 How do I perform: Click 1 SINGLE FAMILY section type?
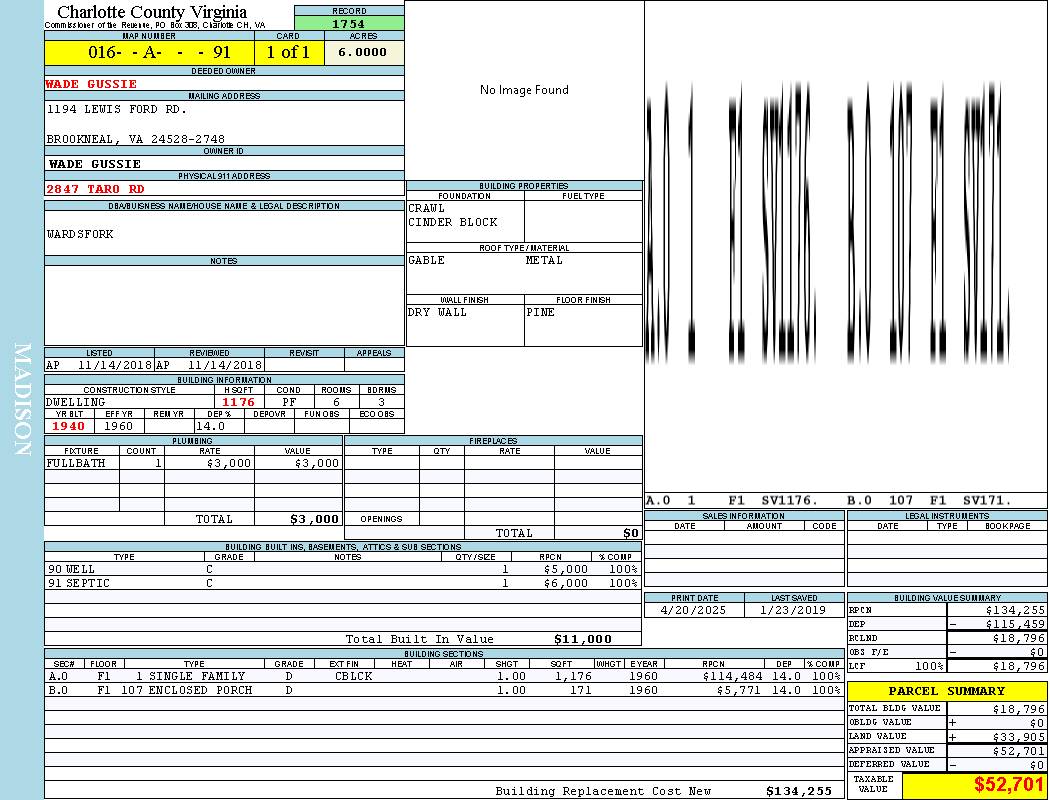click(x=190, y=676)
